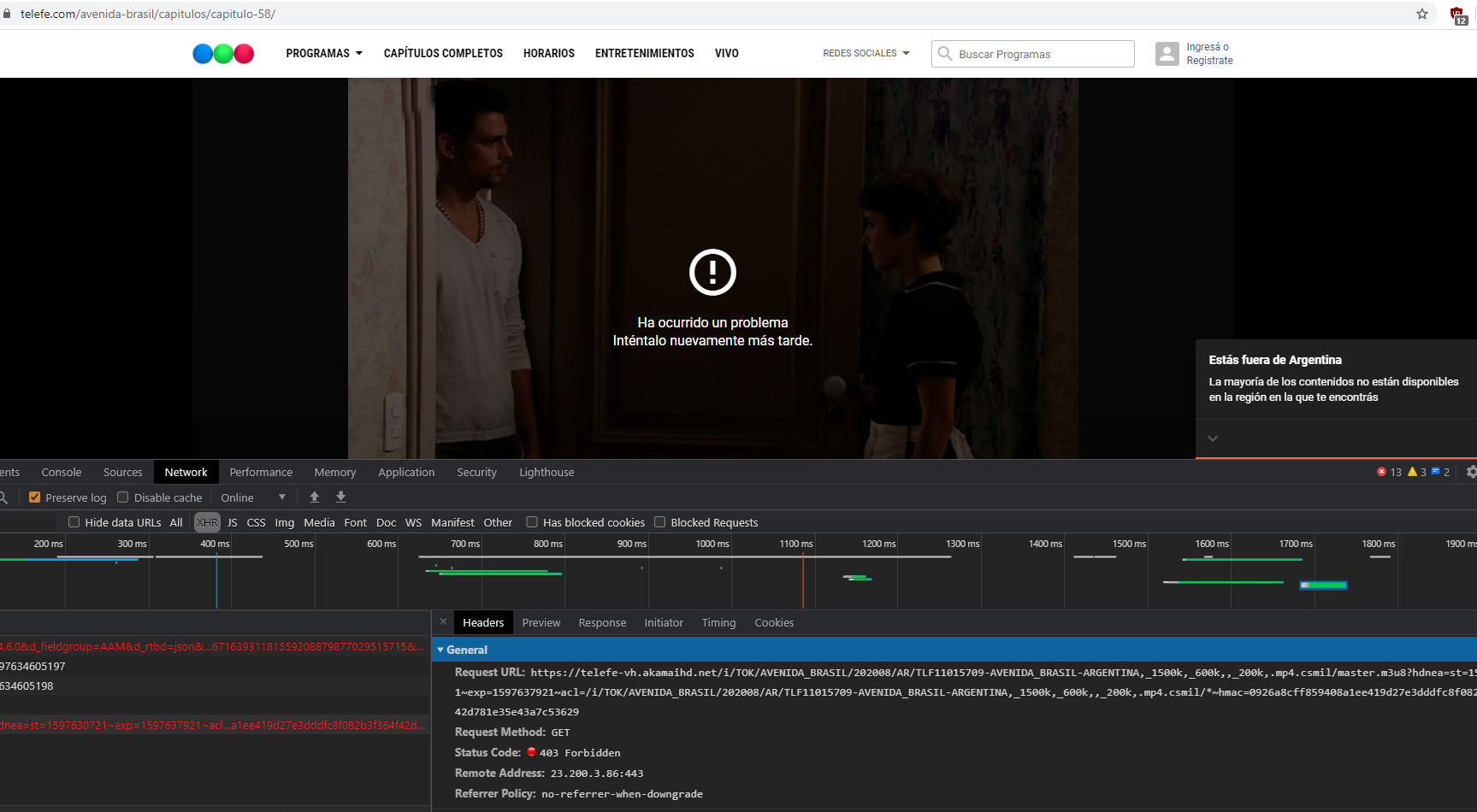The image size is (1477, 812).
Task: Open CAPÍTULOS COMPLETOS navigation link
Action: (442, 53)
